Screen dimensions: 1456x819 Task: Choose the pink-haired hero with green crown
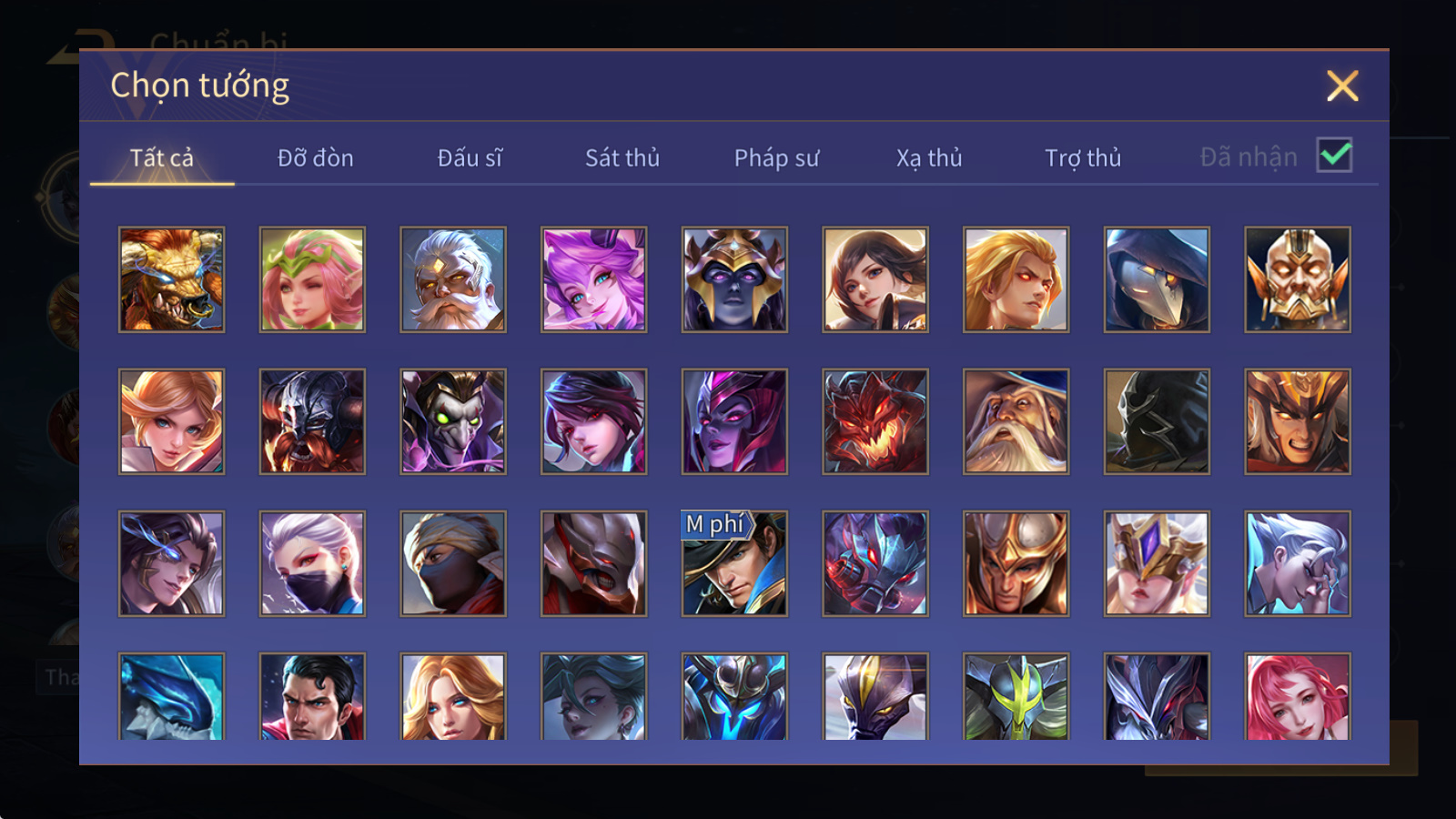click(x=312, y=279)
